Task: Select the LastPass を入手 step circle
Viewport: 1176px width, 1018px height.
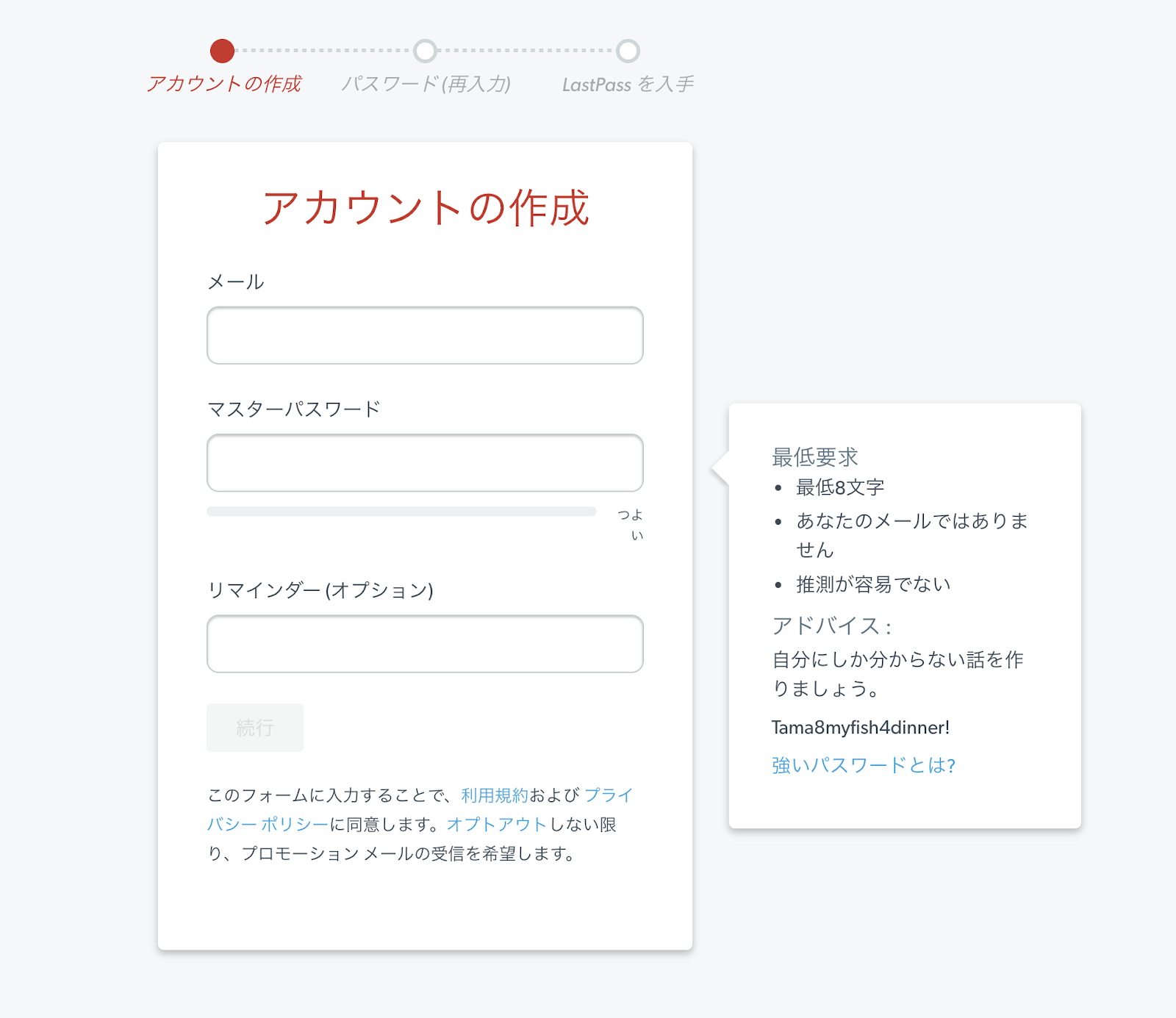Action: [628, 51]
